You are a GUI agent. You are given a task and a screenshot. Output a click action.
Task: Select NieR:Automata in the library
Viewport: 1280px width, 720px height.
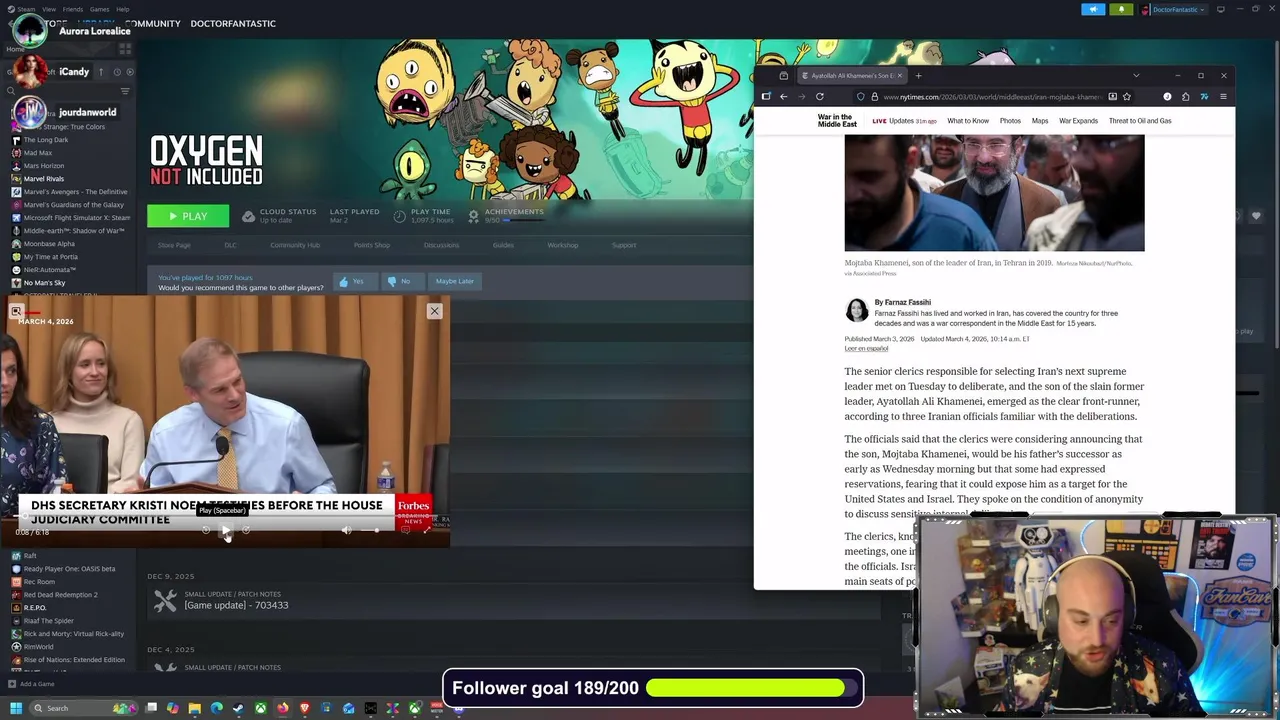(50, 270)
